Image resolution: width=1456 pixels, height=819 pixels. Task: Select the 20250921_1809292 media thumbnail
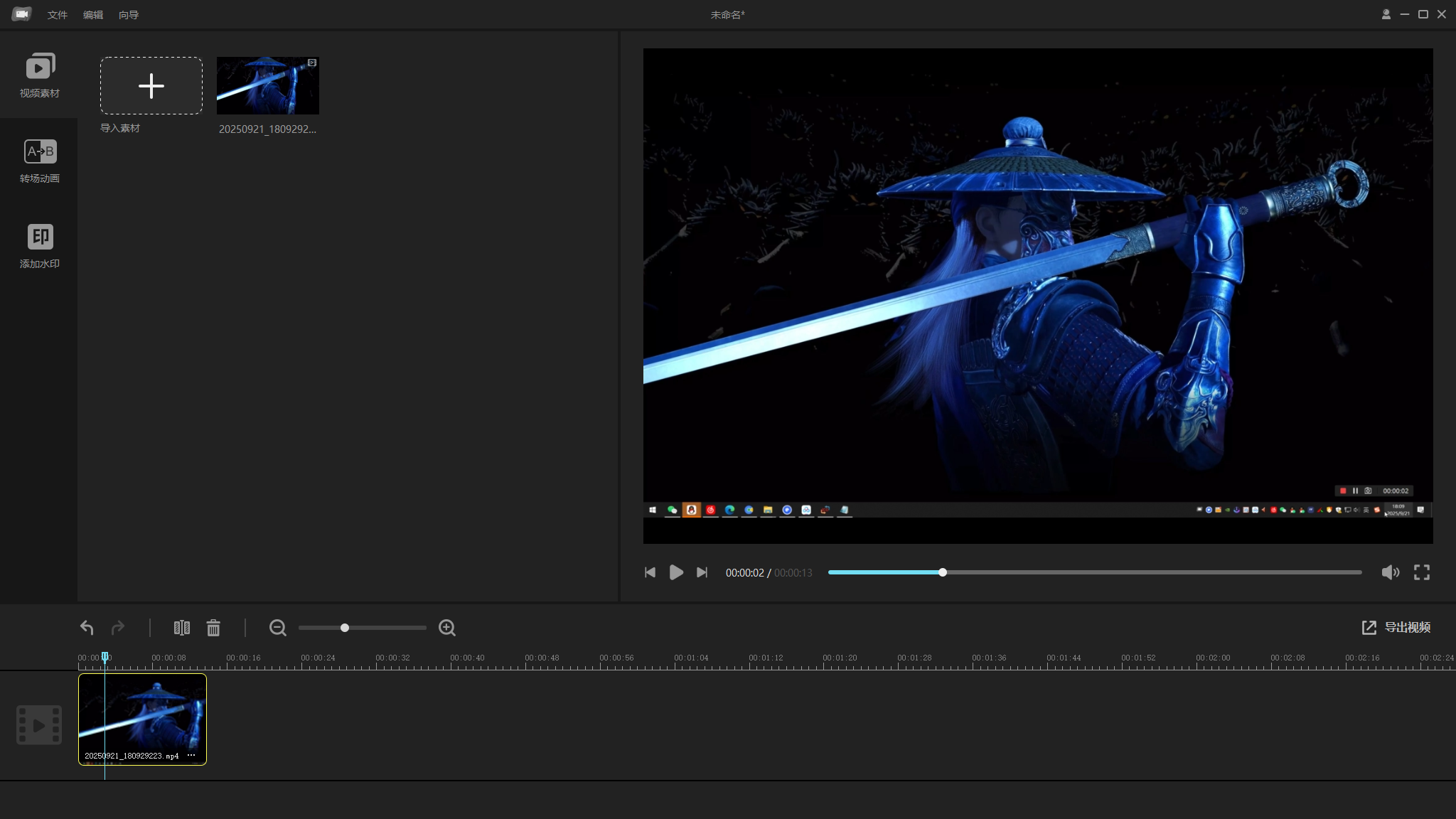(268, 85)
